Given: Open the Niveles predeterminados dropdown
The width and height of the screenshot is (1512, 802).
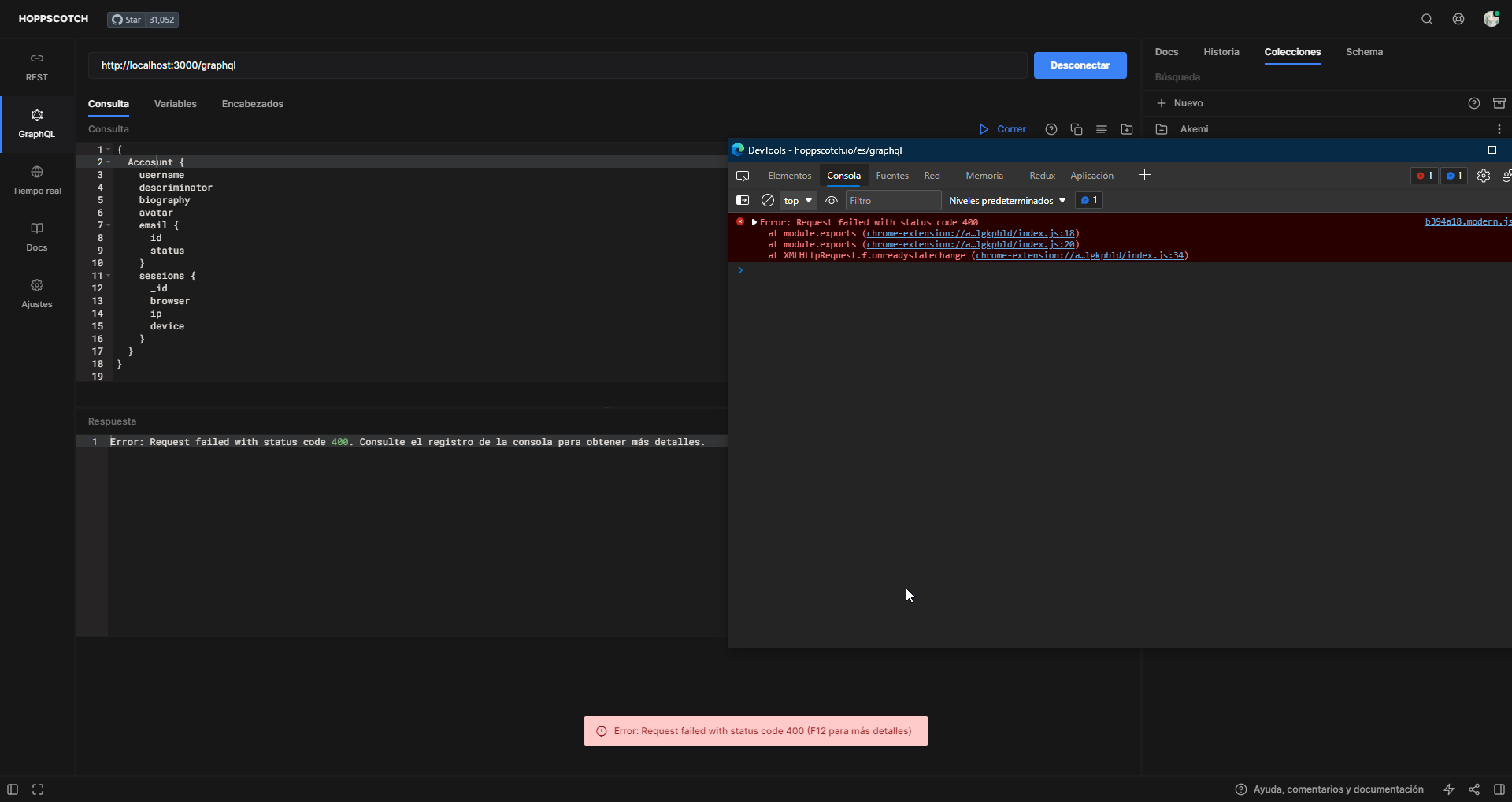Looking at the screenshot, I should pos(1007,200).
